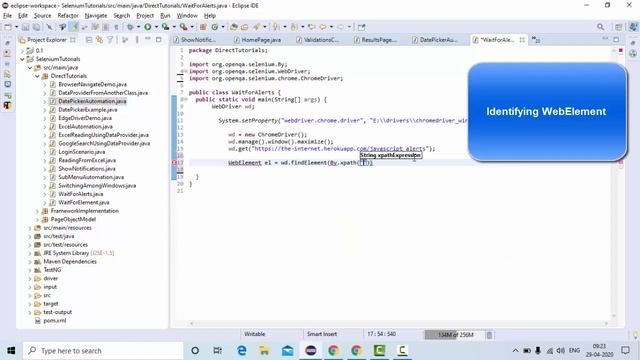The height and width of the screenshot is (360, 640).
Task: Click the heap status 134M of 256M bar
Action: (x=455, y=335)
